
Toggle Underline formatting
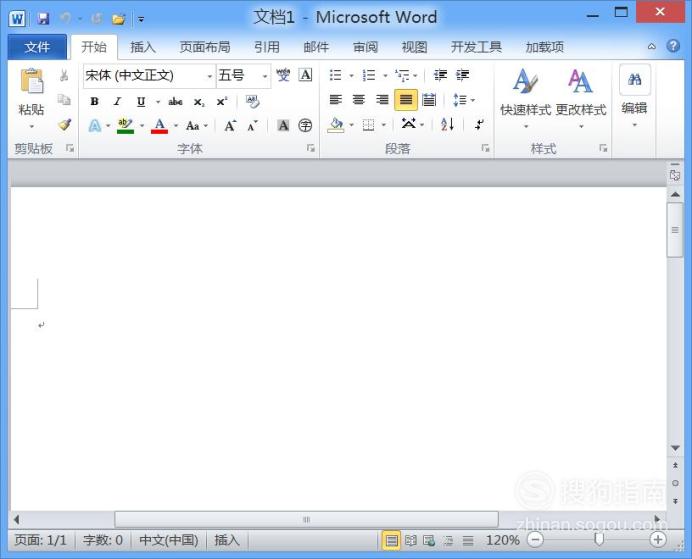[x=141, y=102]
